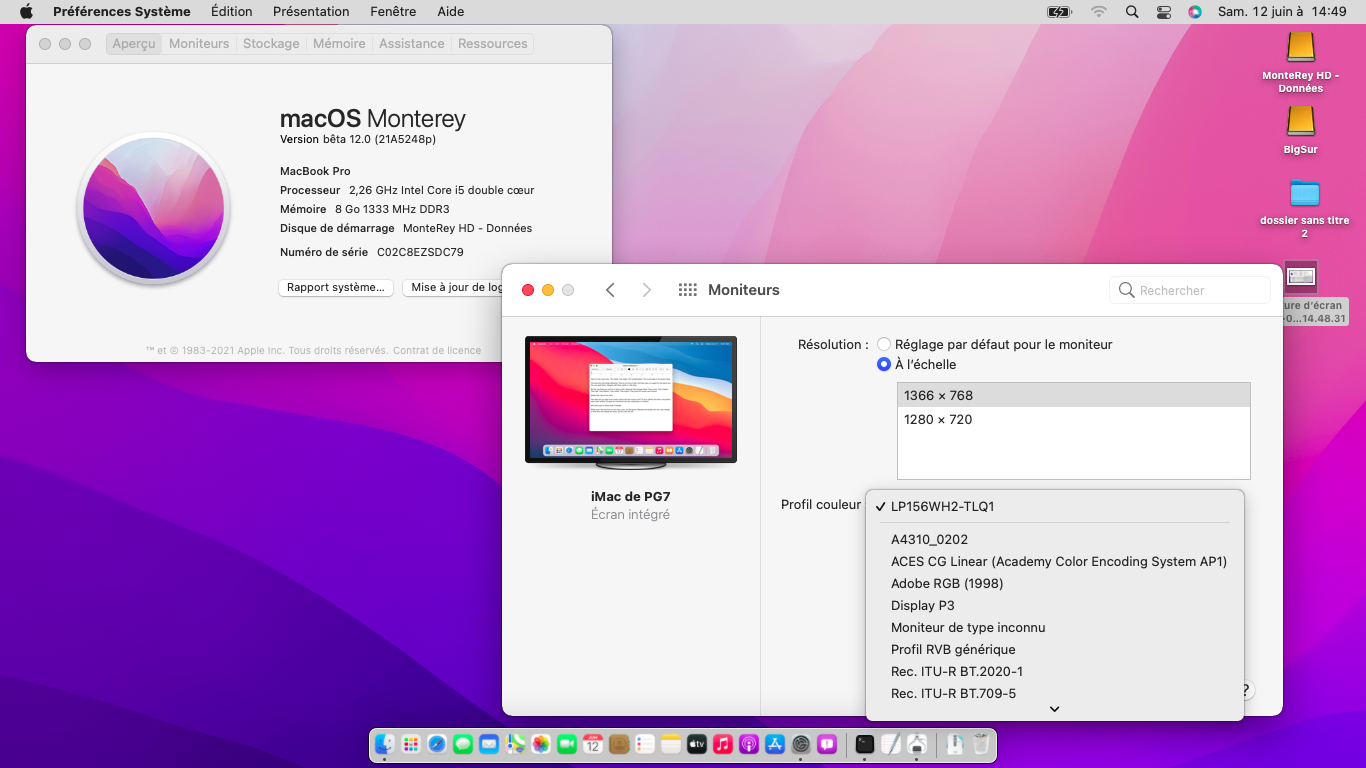The width and height of the screenshot is (1366, 768).
Task: Open Terminal from the Dock
Action: point(865,744)
